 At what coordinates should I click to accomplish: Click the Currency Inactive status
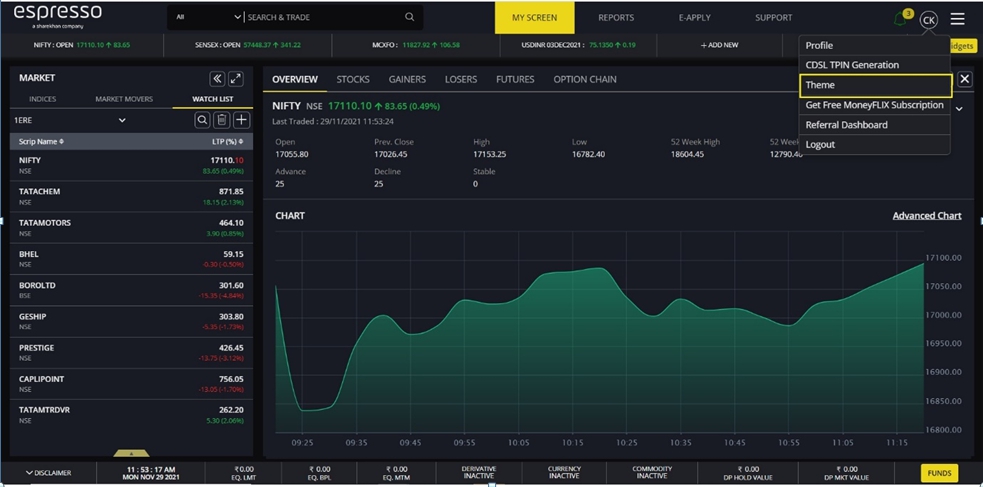[x=564, y=473]
